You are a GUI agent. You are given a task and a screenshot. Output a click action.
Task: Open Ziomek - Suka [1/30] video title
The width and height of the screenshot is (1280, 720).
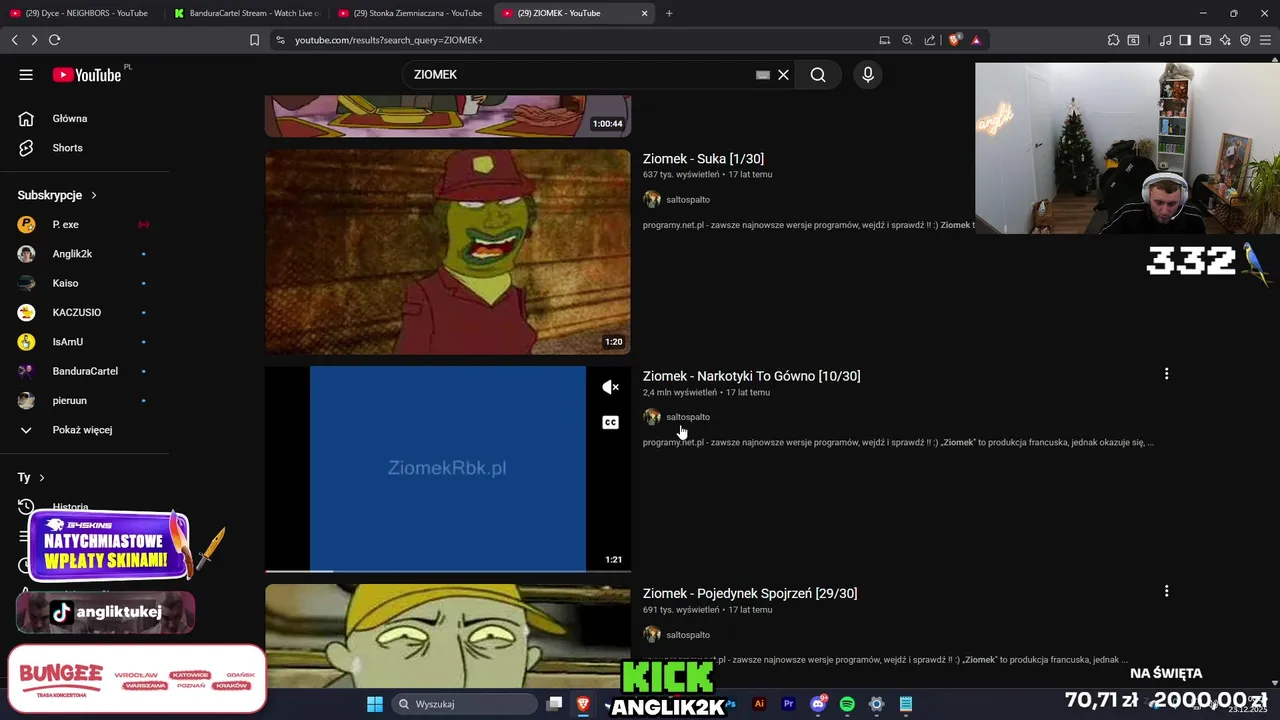click(703, 159)
